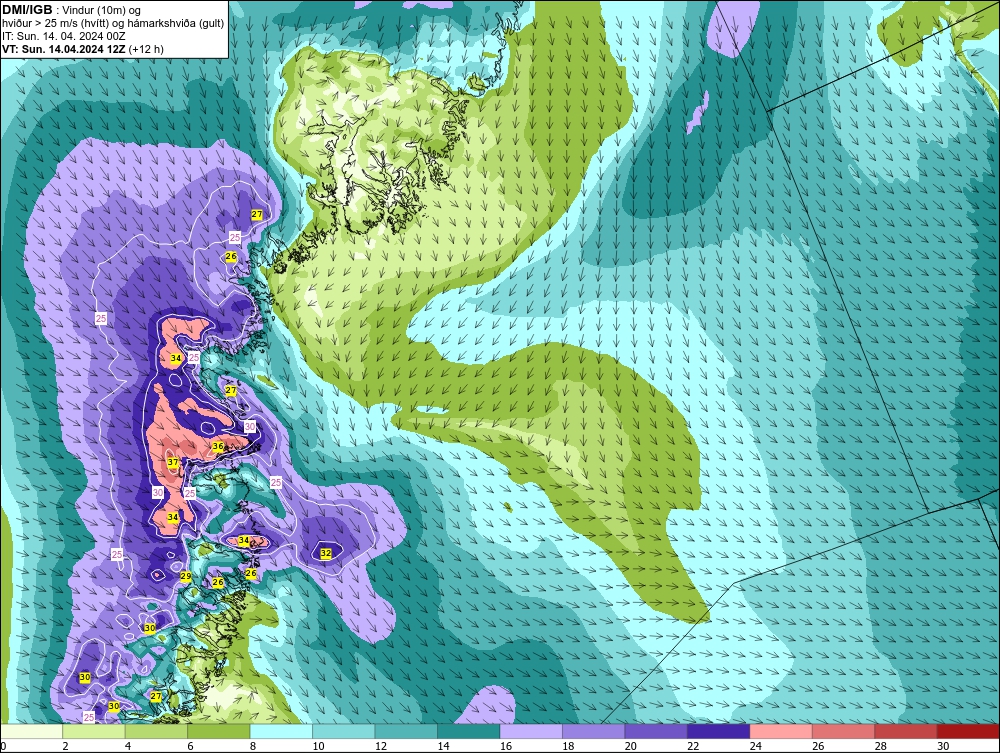This screenshot has width=1000, height=753.
Task: Click the "hviður > 25 m/s (hvítt)" header line
Action: pyautogui.click(x=55, y=24)
